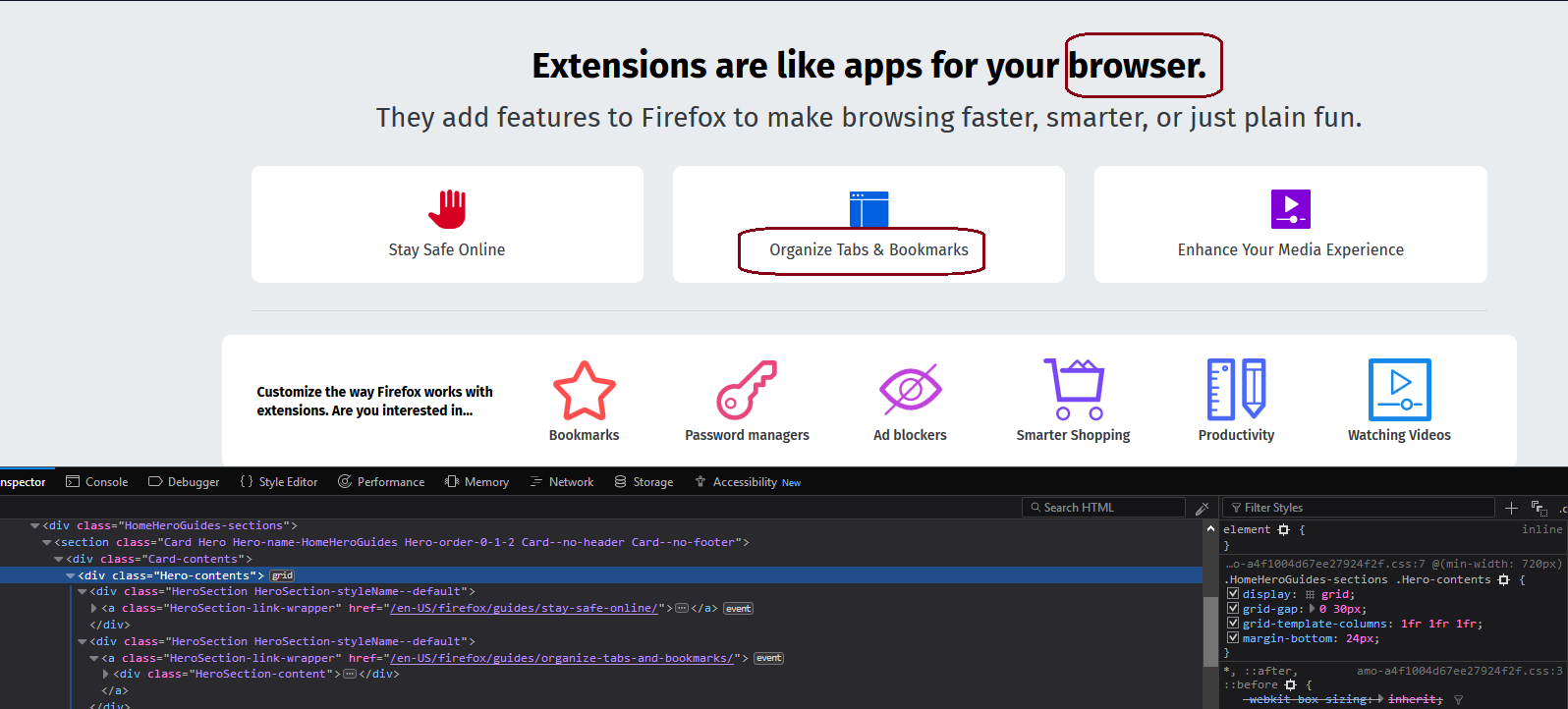Click the 1fr 1fr 1fr property value
The height and width of the screenshot is (709, 1568).
click(x=1441, y=624)
